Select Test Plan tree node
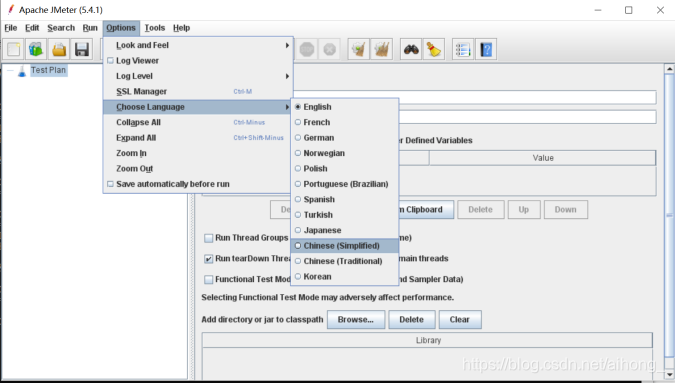Viewport: 675px width, 383px height. tap(48, 70)
